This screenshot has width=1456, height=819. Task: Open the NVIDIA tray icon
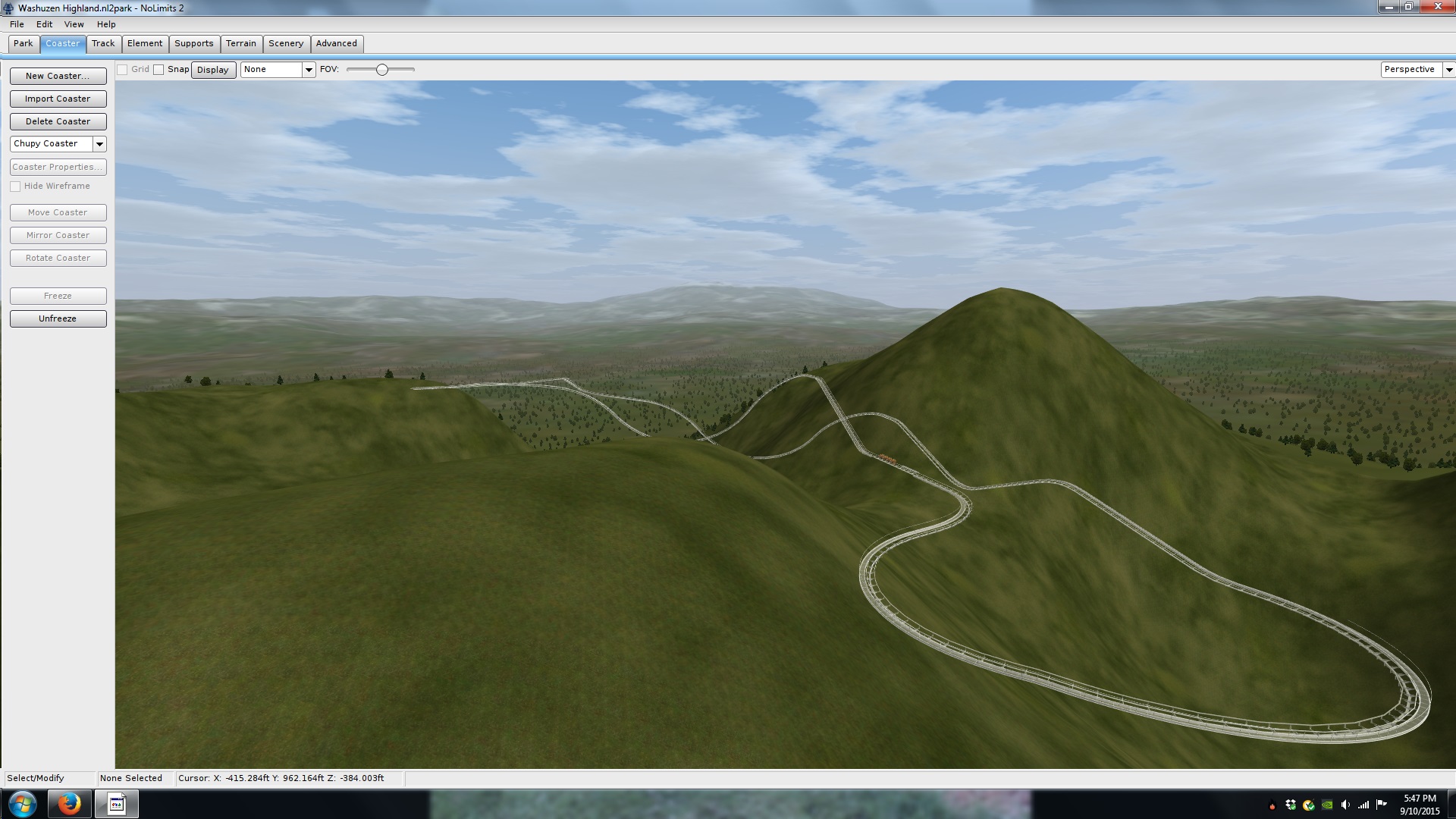tap(1327, 805)
